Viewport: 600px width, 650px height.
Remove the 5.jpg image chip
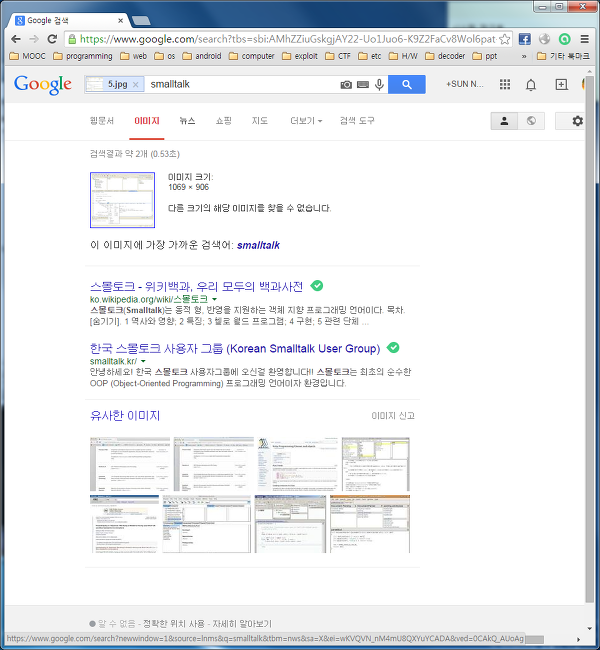tap(136, 85)
